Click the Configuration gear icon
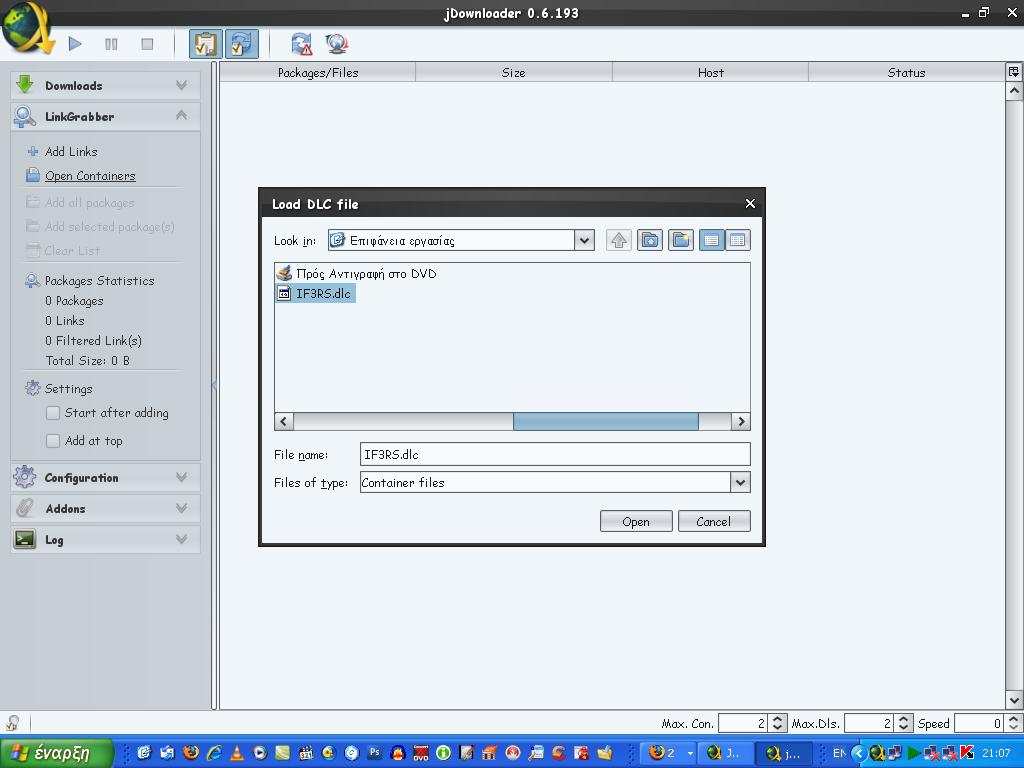Viewport: 1024px width, 768px height. pyautogui.click(x=25, y=477)
